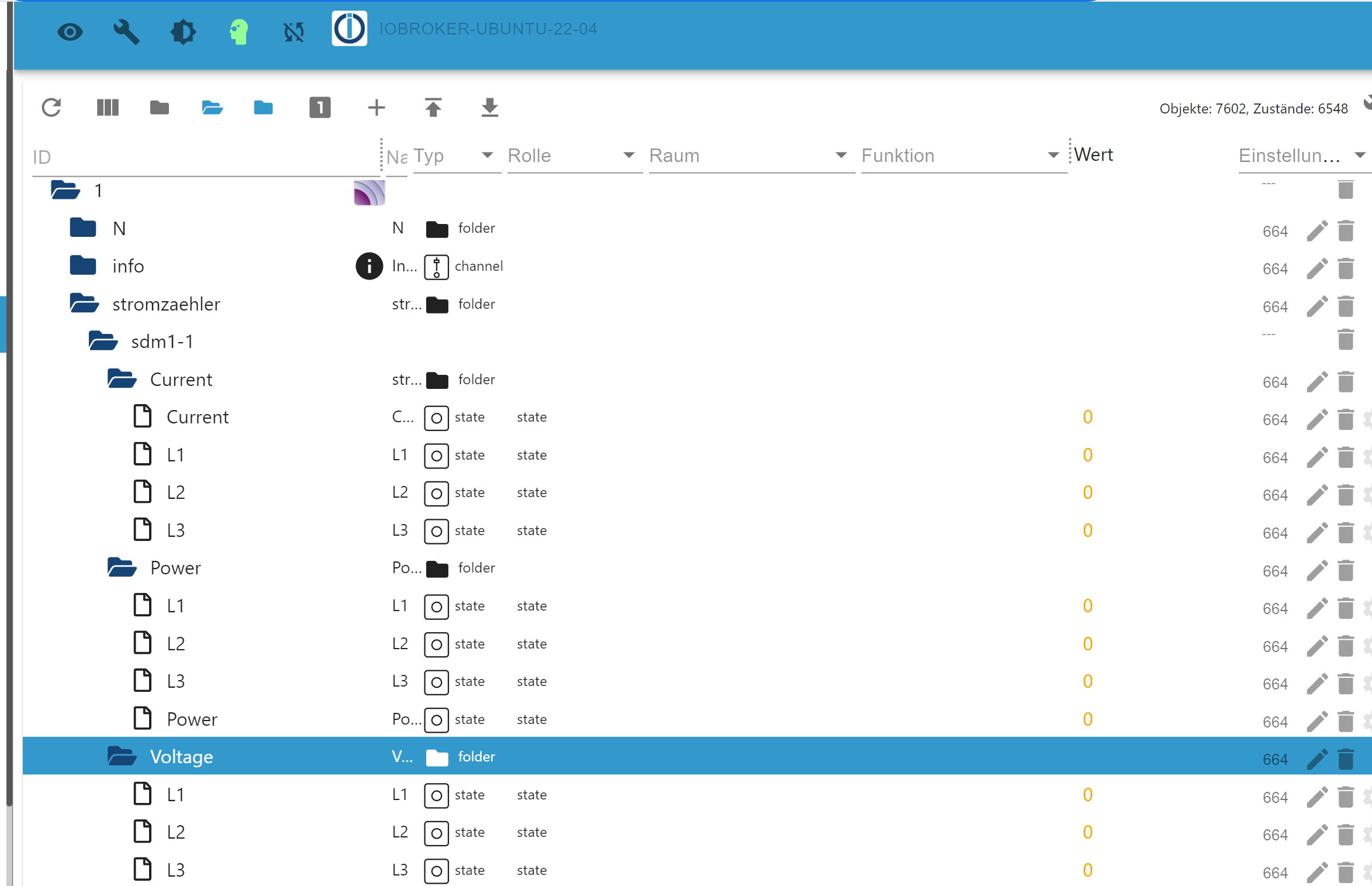This screenshot has width=1372, height=886.
Task: Delete Current L3 state
Action: [1346, 532]
